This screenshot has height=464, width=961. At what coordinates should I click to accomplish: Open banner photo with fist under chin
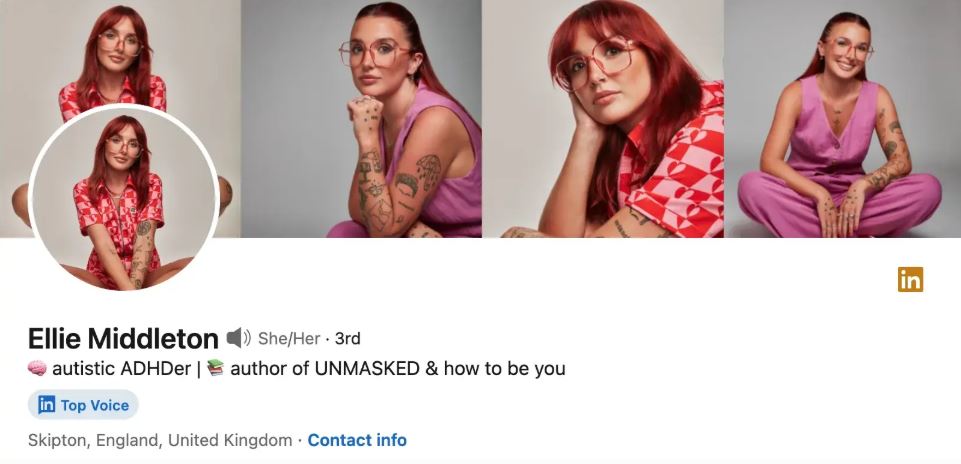click(x=361, y=118)
